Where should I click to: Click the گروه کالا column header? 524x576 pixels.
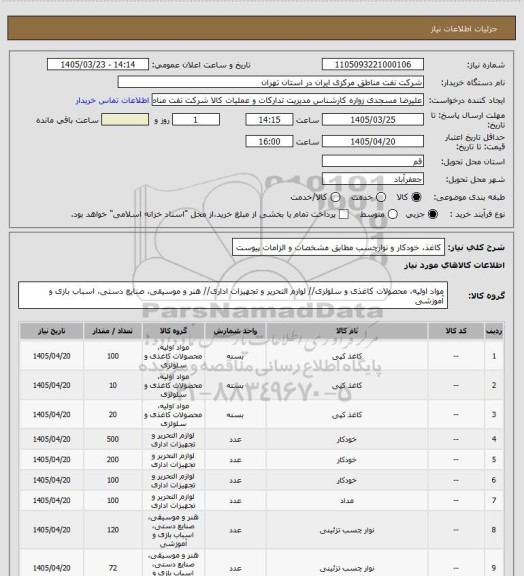point(173,331)
